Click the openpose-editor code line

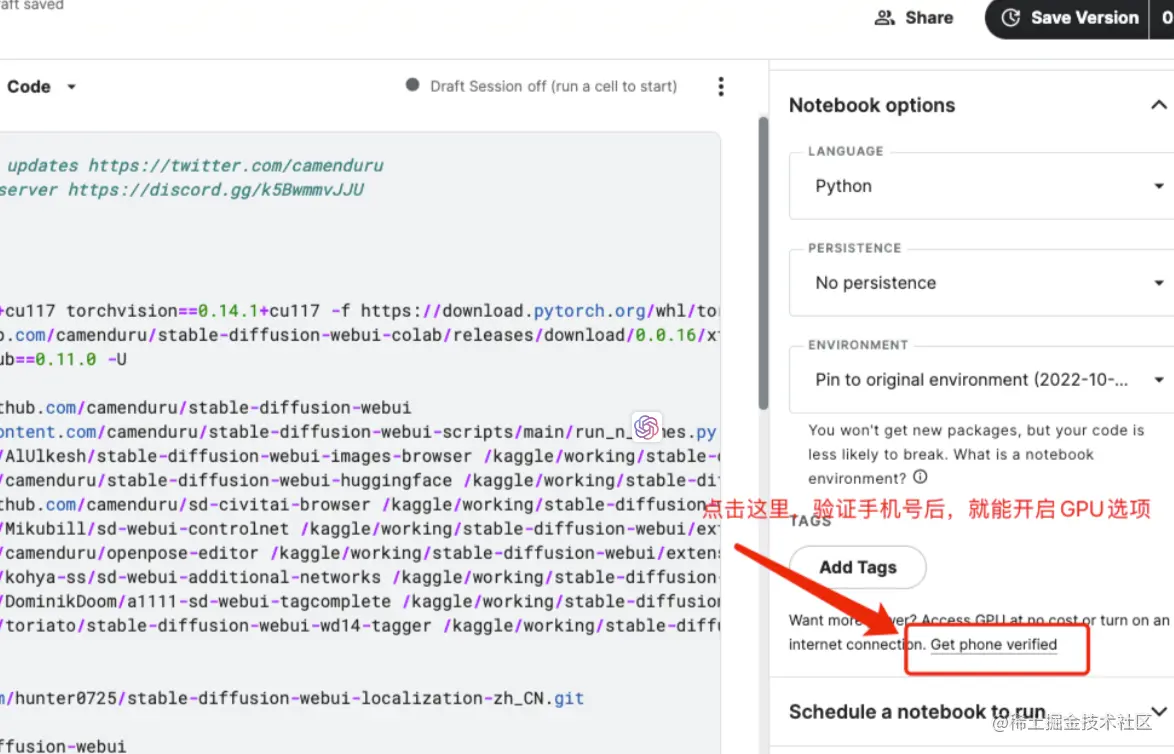[x=359, y=553]
